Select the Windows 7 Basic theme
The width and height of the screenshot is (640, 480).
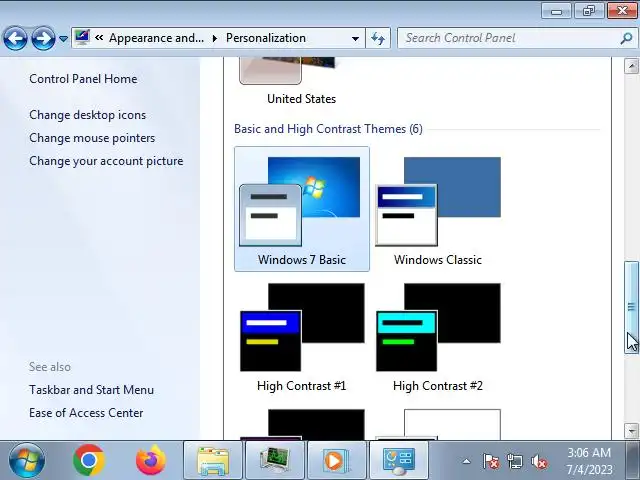302,209
